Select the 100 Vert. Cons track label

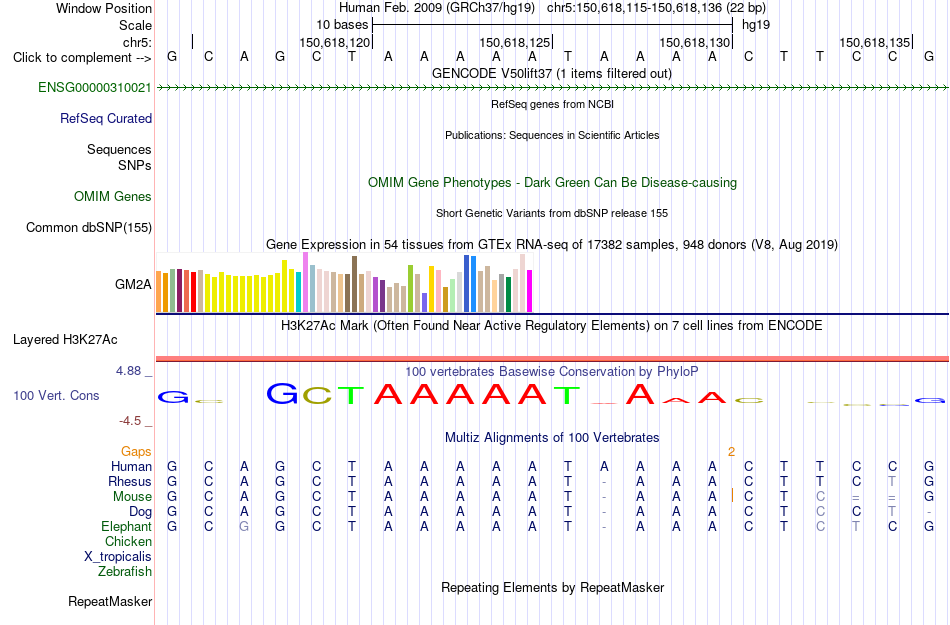pyautogui.click(x=56, y=395)
